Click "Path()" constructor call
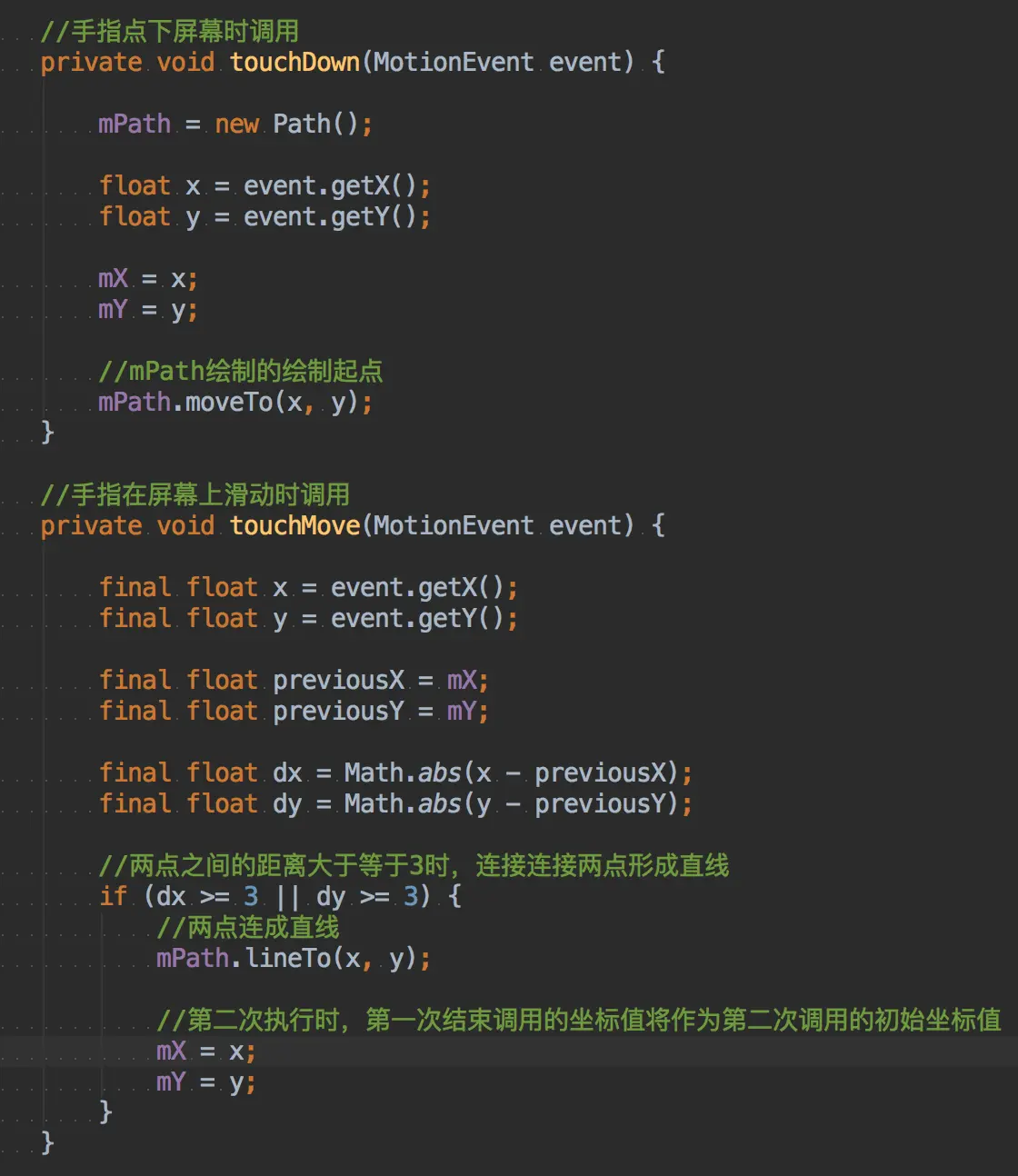 [x=315, y=124]
